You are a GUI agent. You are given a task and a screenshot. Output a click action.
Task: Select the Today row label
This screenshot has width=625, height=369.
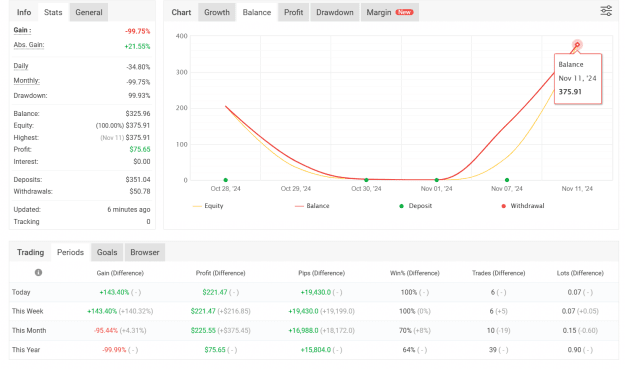(x=21, y=292)
